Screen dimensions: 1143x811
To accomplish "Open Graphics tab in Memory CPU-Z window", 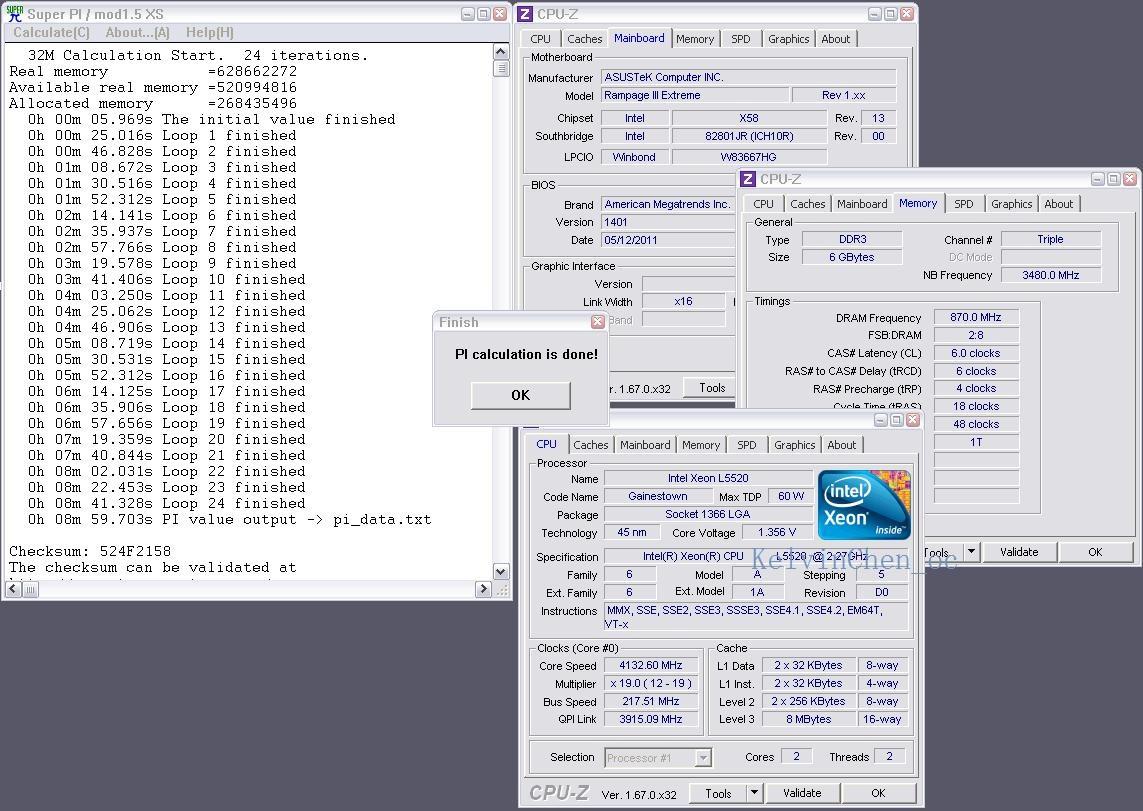I will tap(1012, 204).
